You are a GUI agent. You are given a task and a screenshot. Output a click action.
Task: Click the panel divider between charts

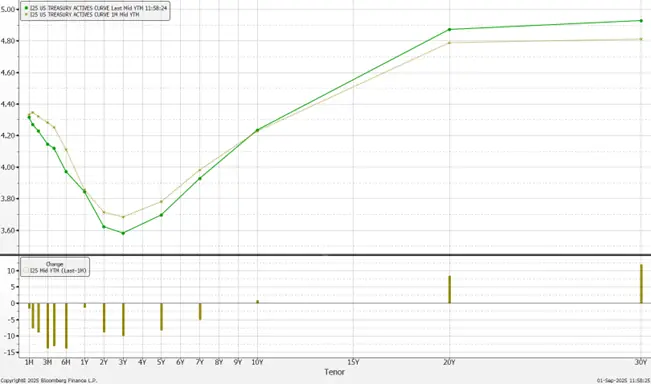click(x=326, y=255)
